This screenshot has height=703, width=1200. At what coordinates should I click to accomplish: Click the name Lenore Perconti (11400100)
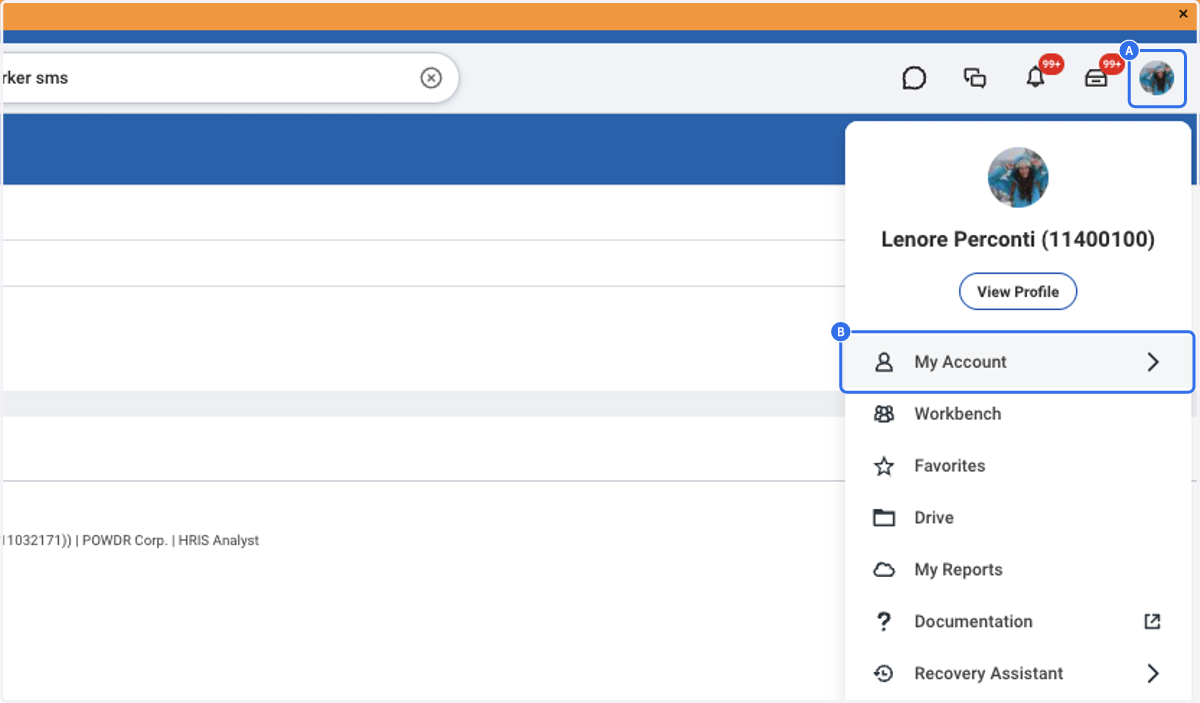[x=1018, y=240]
